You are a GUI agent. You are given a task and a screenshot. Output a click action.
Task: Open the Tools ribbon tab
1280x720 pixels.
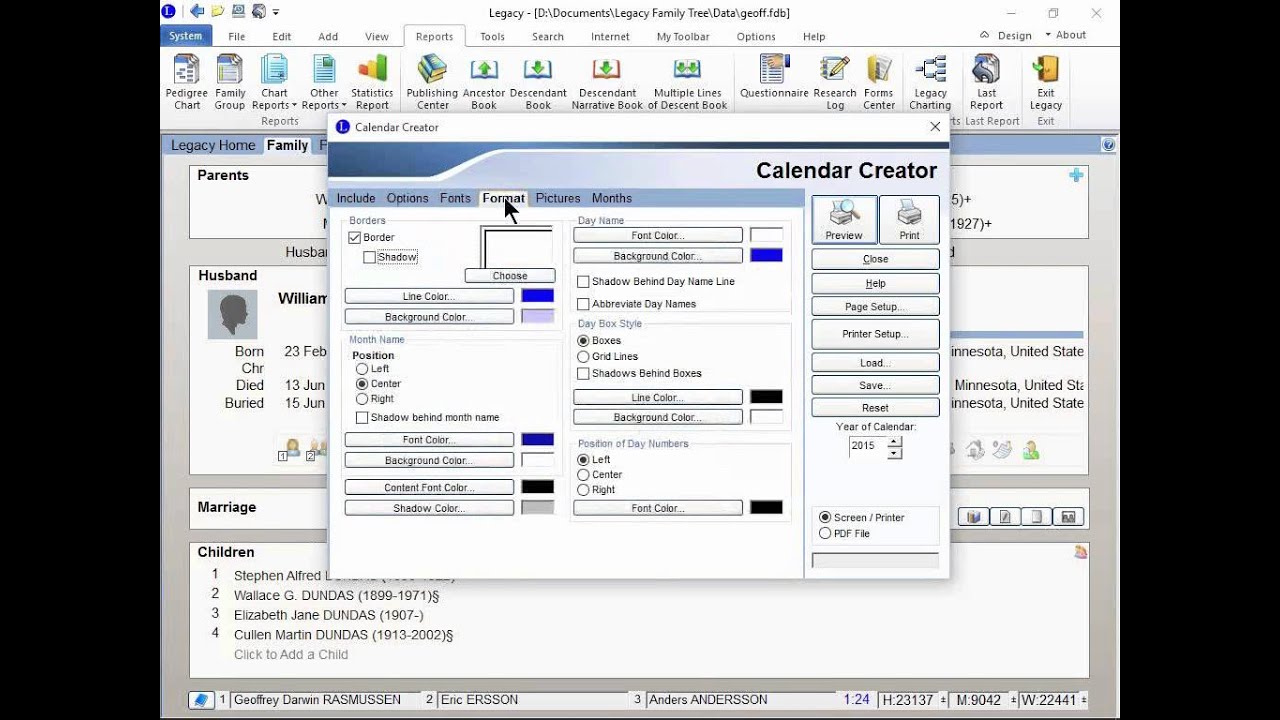pos(492,36)
